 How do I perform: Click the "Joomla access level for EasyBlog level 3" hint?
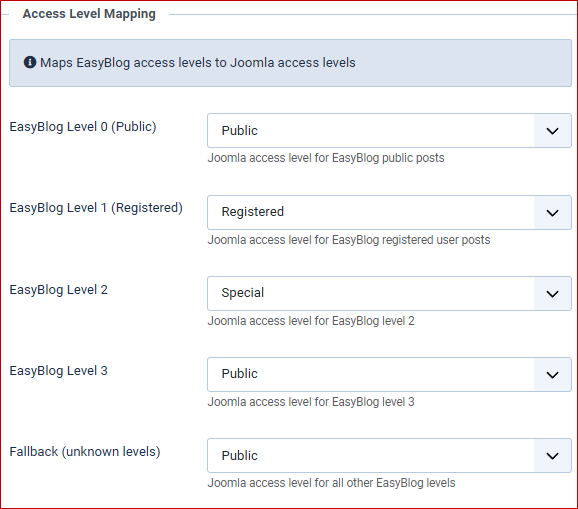click(x=311, y=402)
